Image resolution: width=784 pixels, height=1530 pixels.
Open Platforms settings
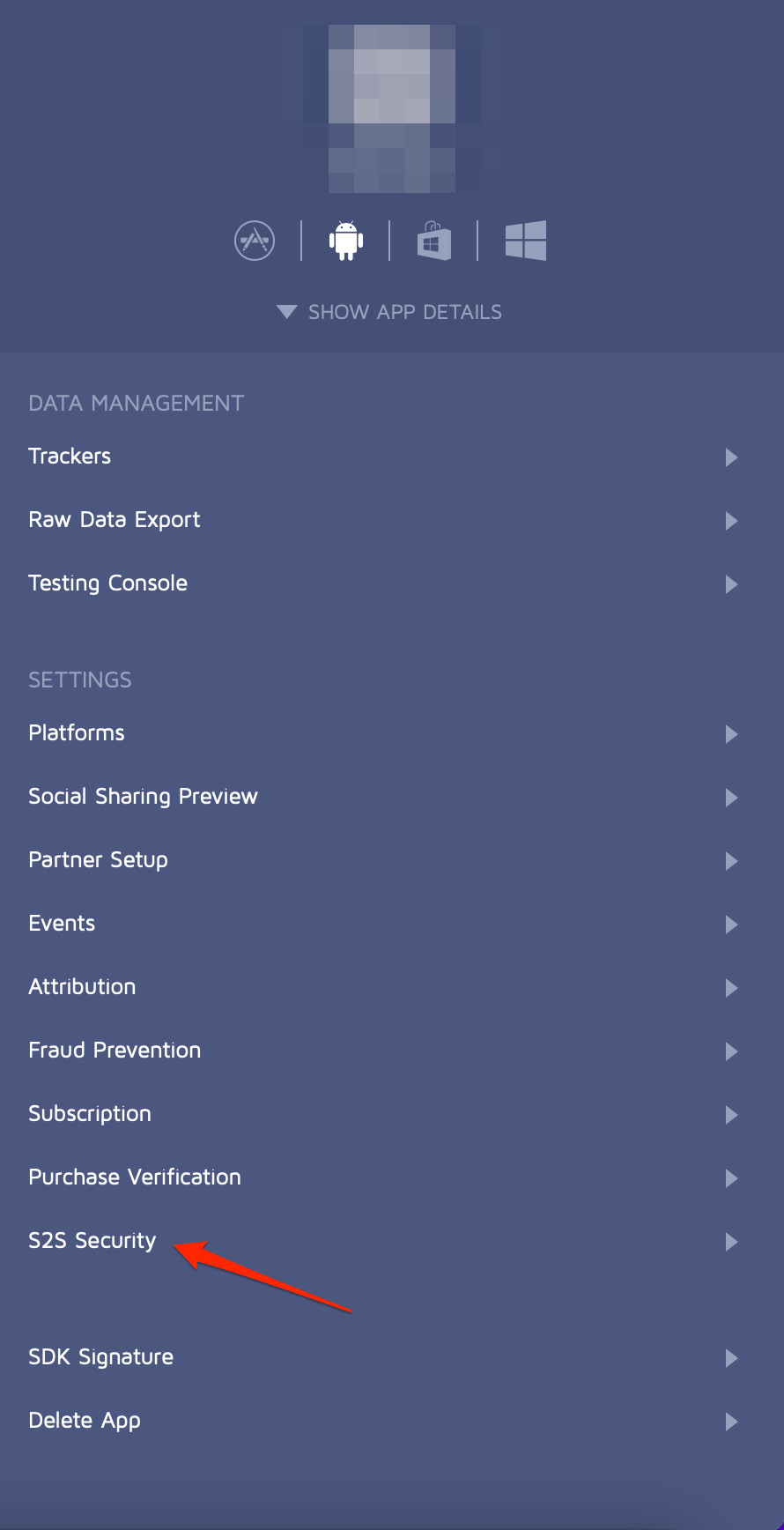tap(76, 733)
